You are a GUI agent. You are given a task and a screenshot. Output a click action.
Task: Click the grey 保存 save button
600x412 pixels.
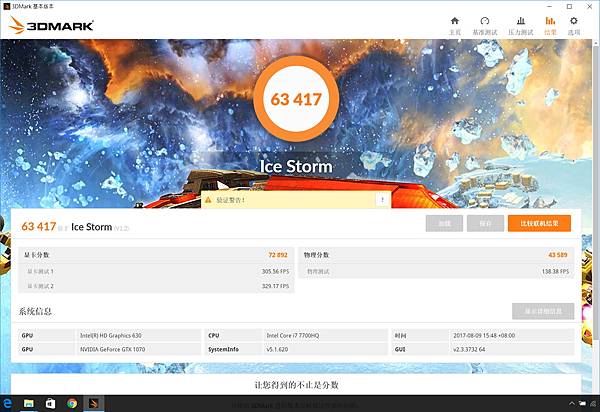point(485,223)
